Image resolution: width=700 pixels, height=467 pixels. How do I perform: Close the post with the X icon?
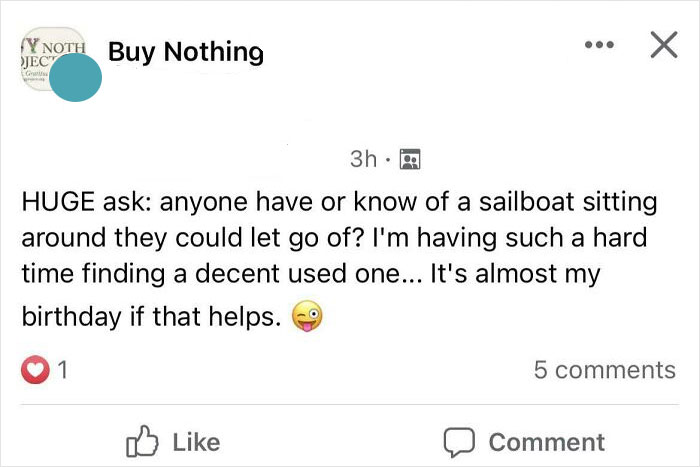664,45
